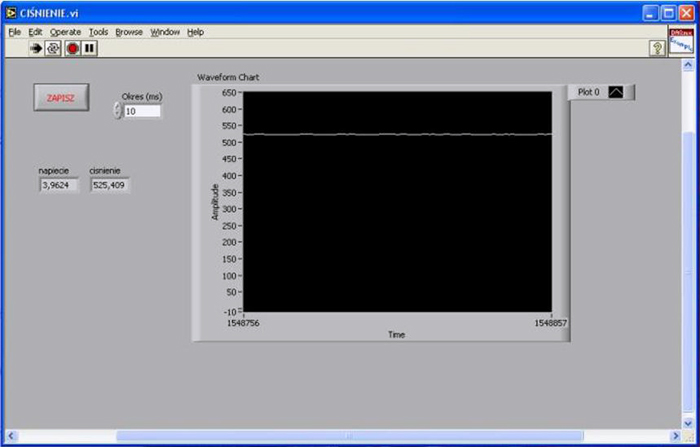700x447 pixels.
Task: Click the napiecie indicator showing 3,9624
Action: 59,185
